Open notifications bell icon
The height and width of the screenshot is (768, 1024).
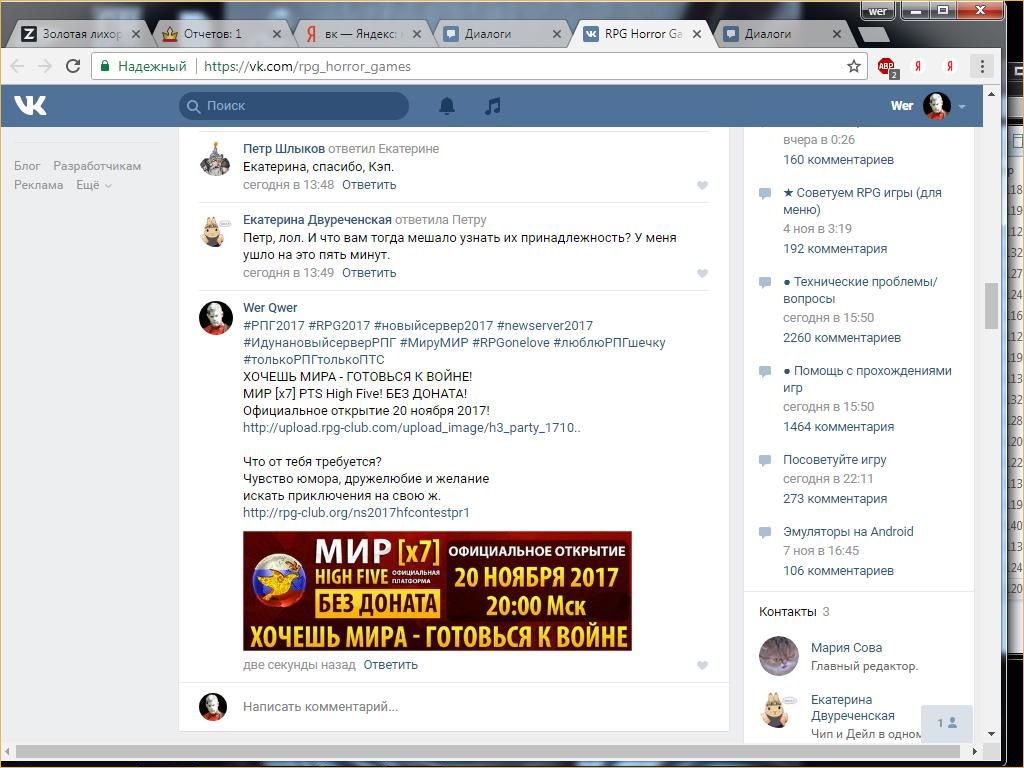[447, 106]
